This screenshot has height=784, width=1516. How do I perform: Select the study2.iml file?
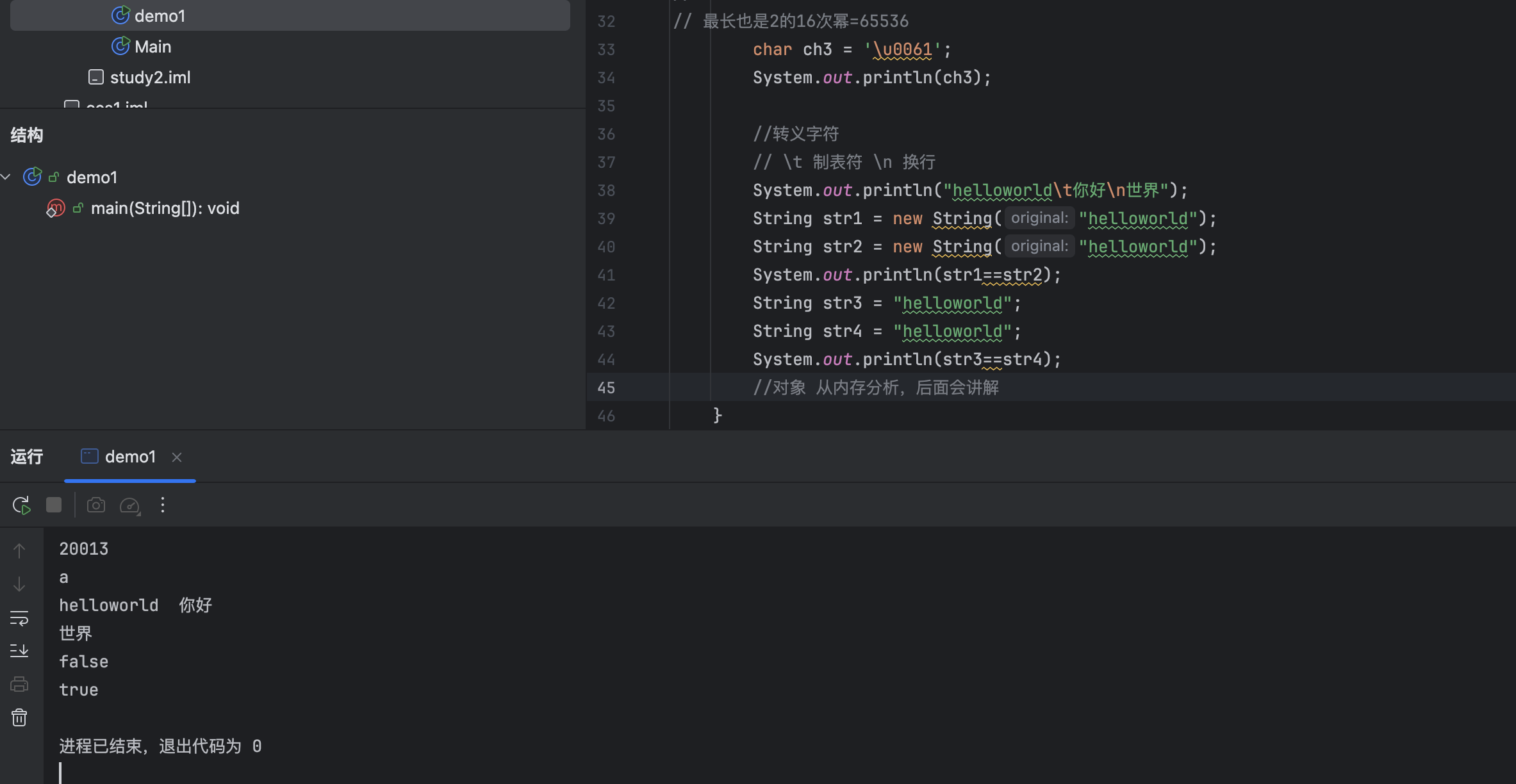pyautogui.click(x=150, y=78)
